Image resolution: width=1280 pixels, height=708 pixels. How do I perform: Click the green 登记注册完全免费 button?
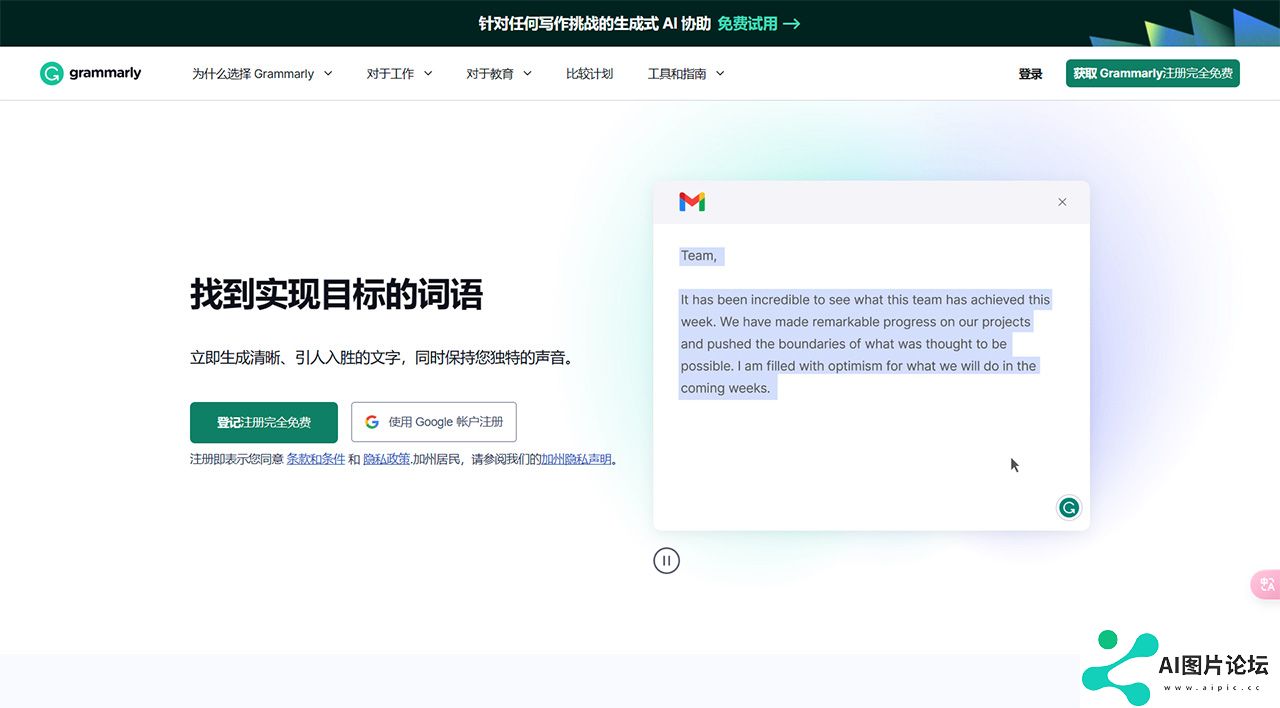point(264,422)
